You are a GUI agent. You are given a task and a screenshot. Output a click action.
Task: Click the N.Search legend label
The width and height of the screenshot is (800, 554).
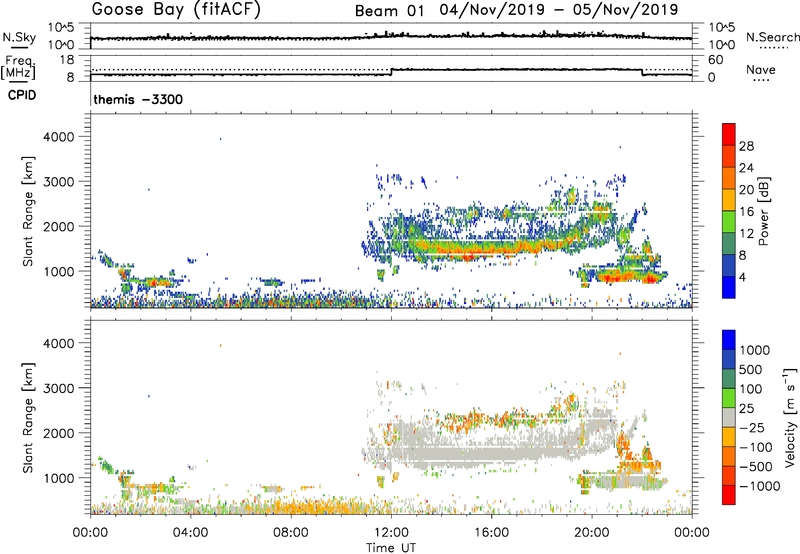click(773, 37)
